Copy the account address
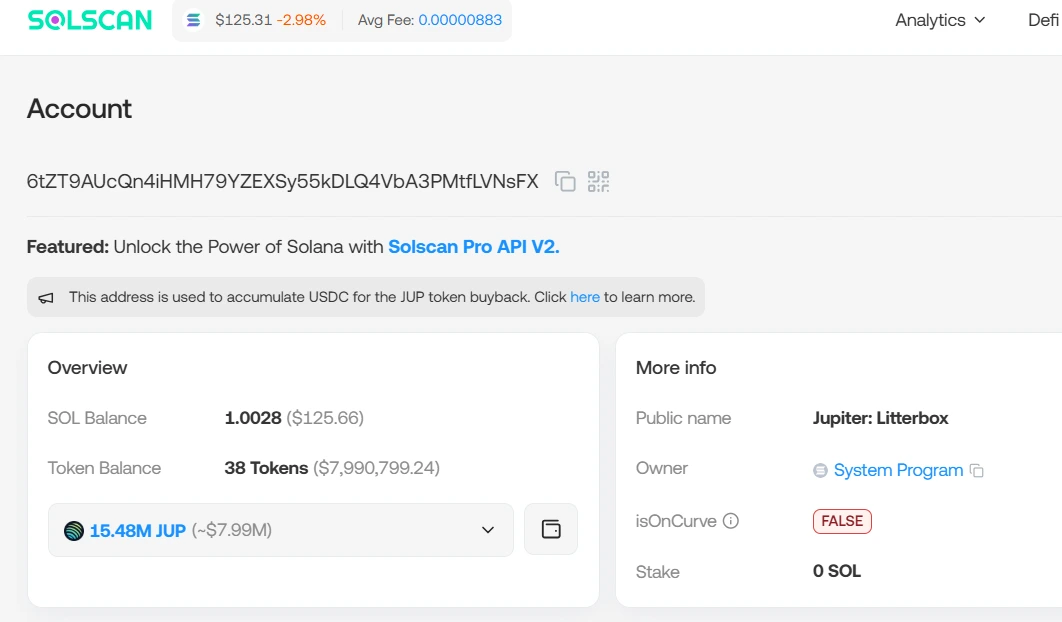The width and height of the screenshot is (1062, 622). point(565,182)
